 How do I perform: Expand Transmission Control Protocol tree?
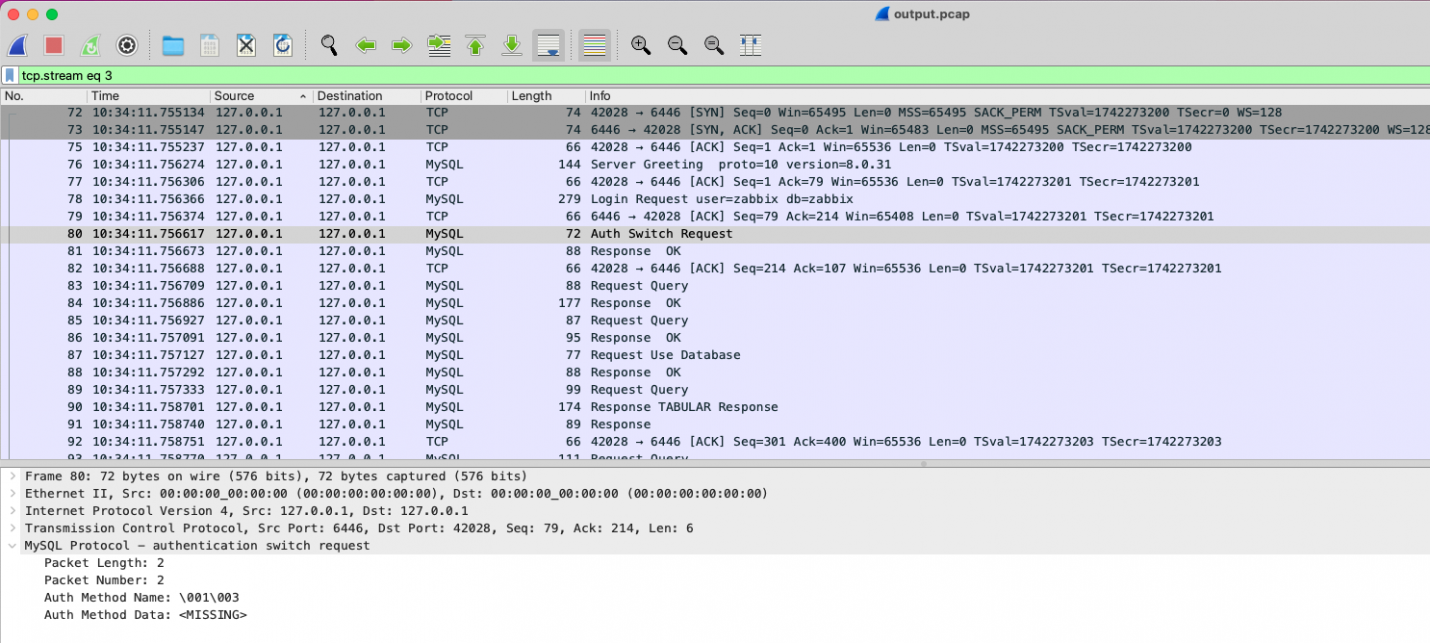click(x=13, y=528)
